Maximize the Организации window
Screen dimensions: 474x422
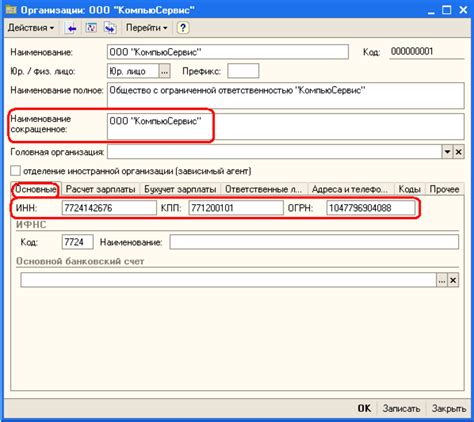point(447,10)
